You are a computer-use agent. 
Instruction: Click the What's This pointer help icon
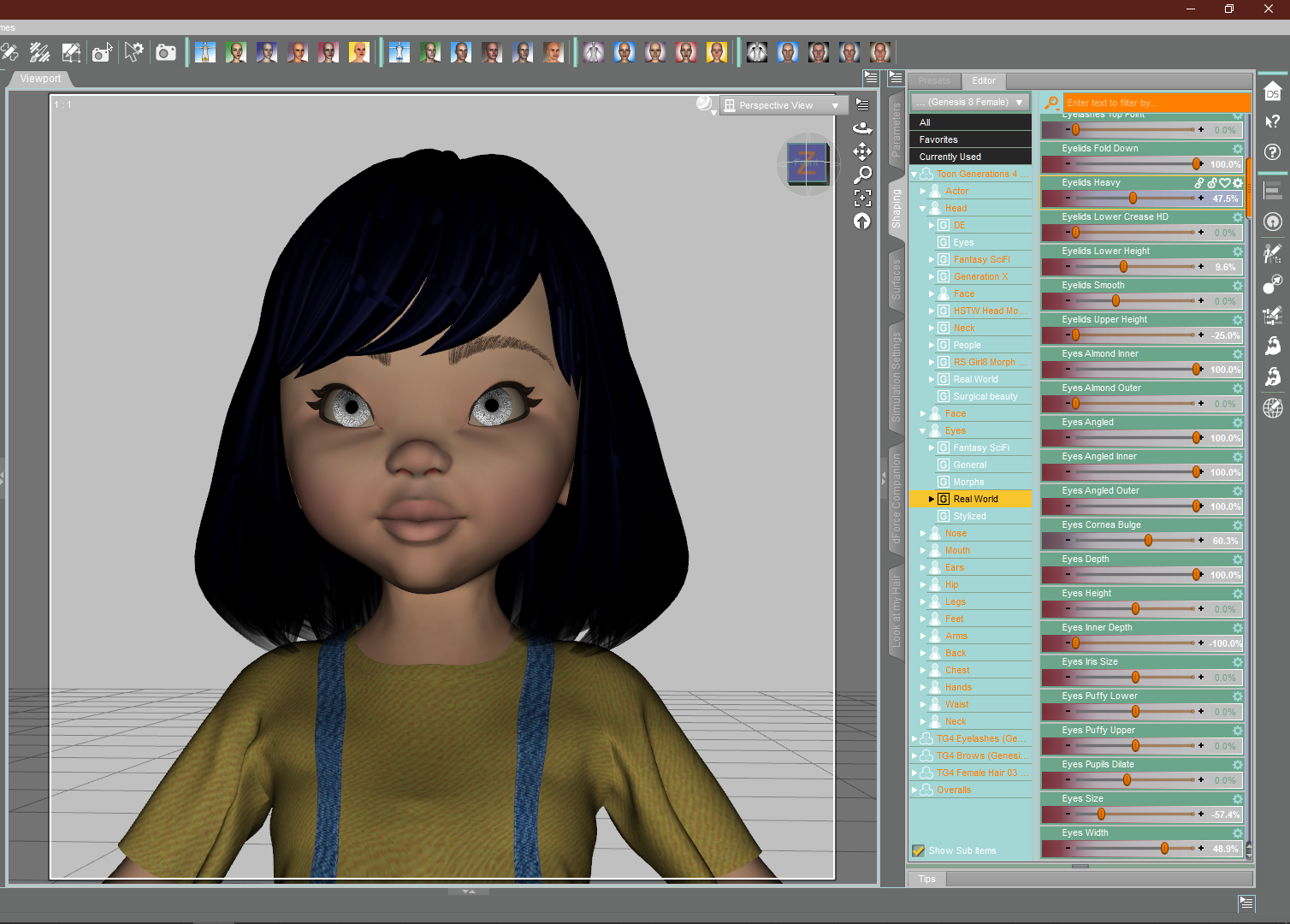(x=1273, y=121)
